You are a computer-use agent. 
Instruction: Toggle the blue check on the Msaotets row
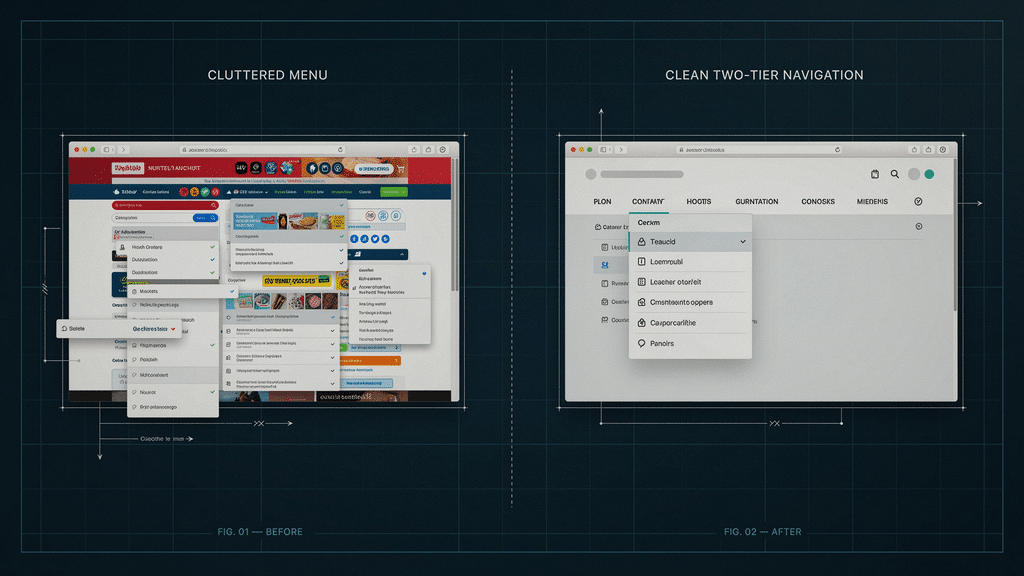(232, 291)
